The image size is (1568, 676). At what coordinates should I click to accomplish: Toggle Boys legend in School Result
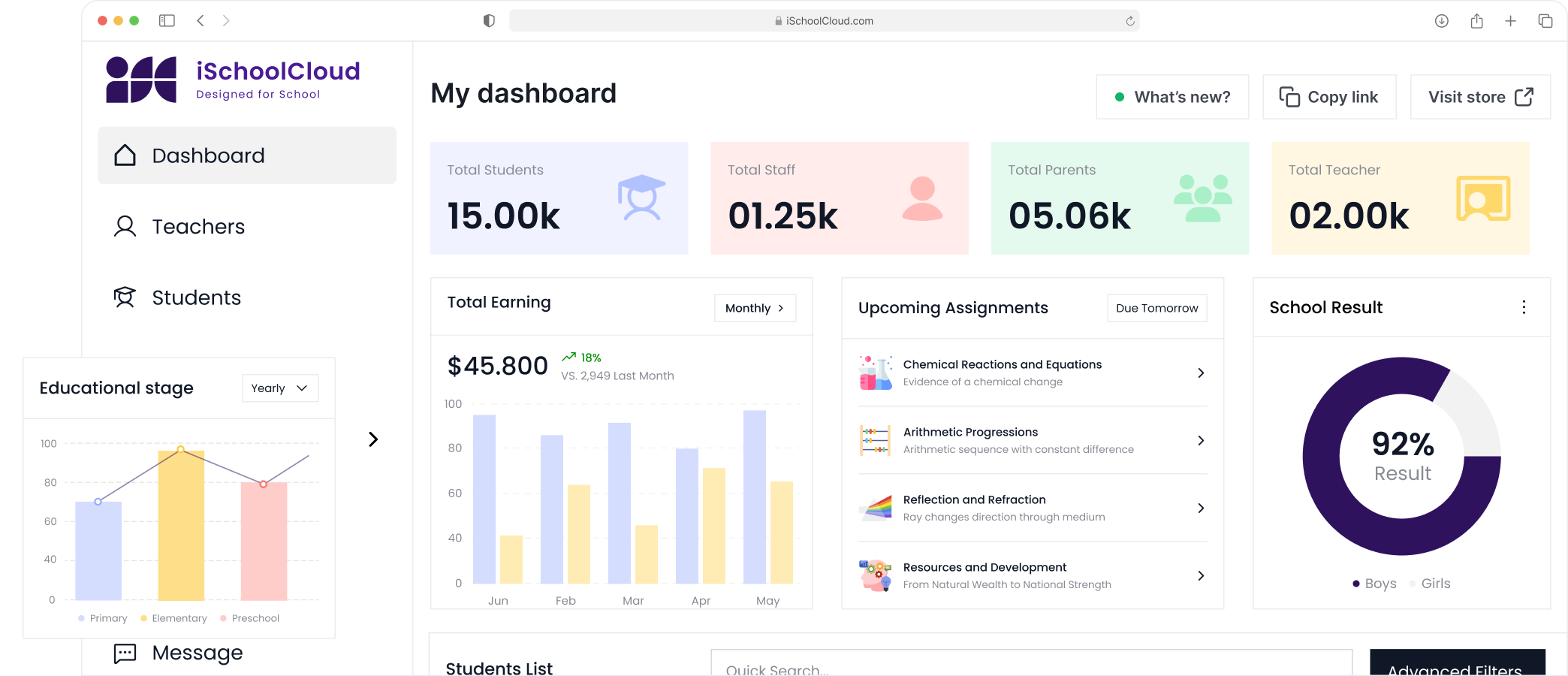coord(1374,584)
